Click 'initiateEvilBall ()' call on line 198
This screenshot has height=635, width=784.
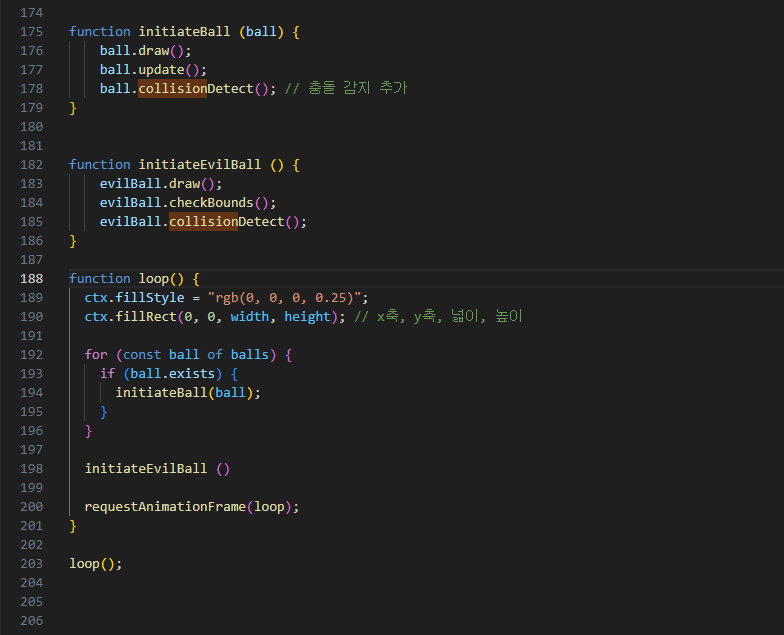tap(157, 468)
